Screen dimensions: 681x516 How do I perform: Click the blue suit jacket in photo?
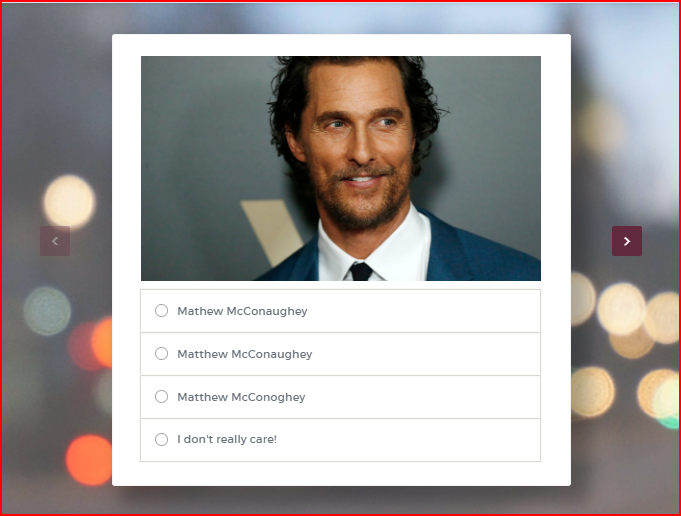tap(470, 255)
